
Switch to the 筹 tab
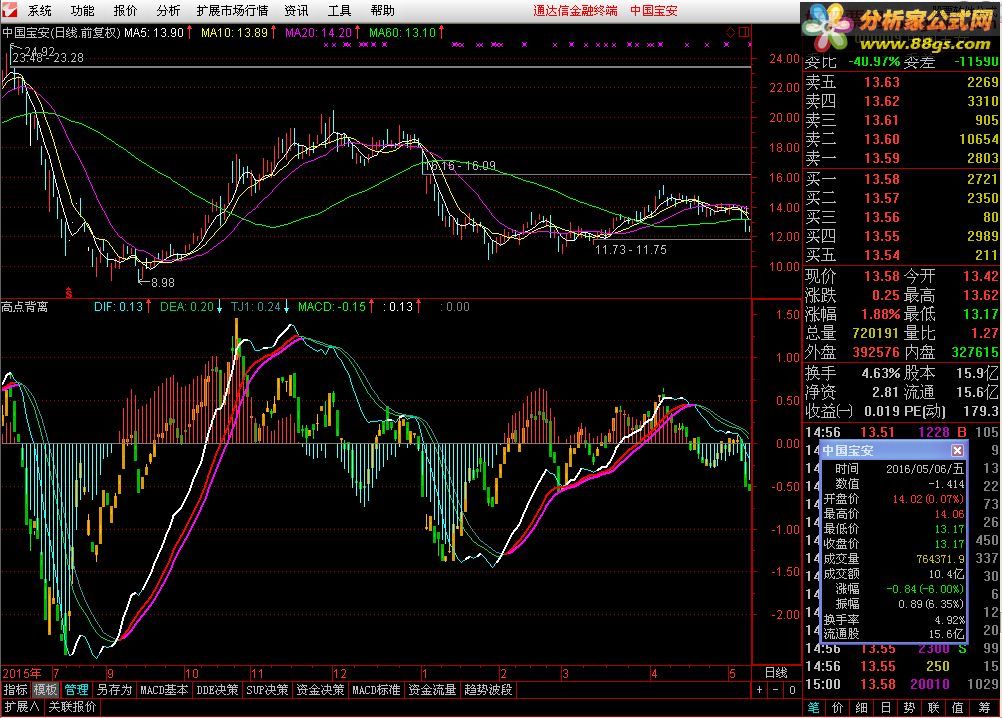983,708
